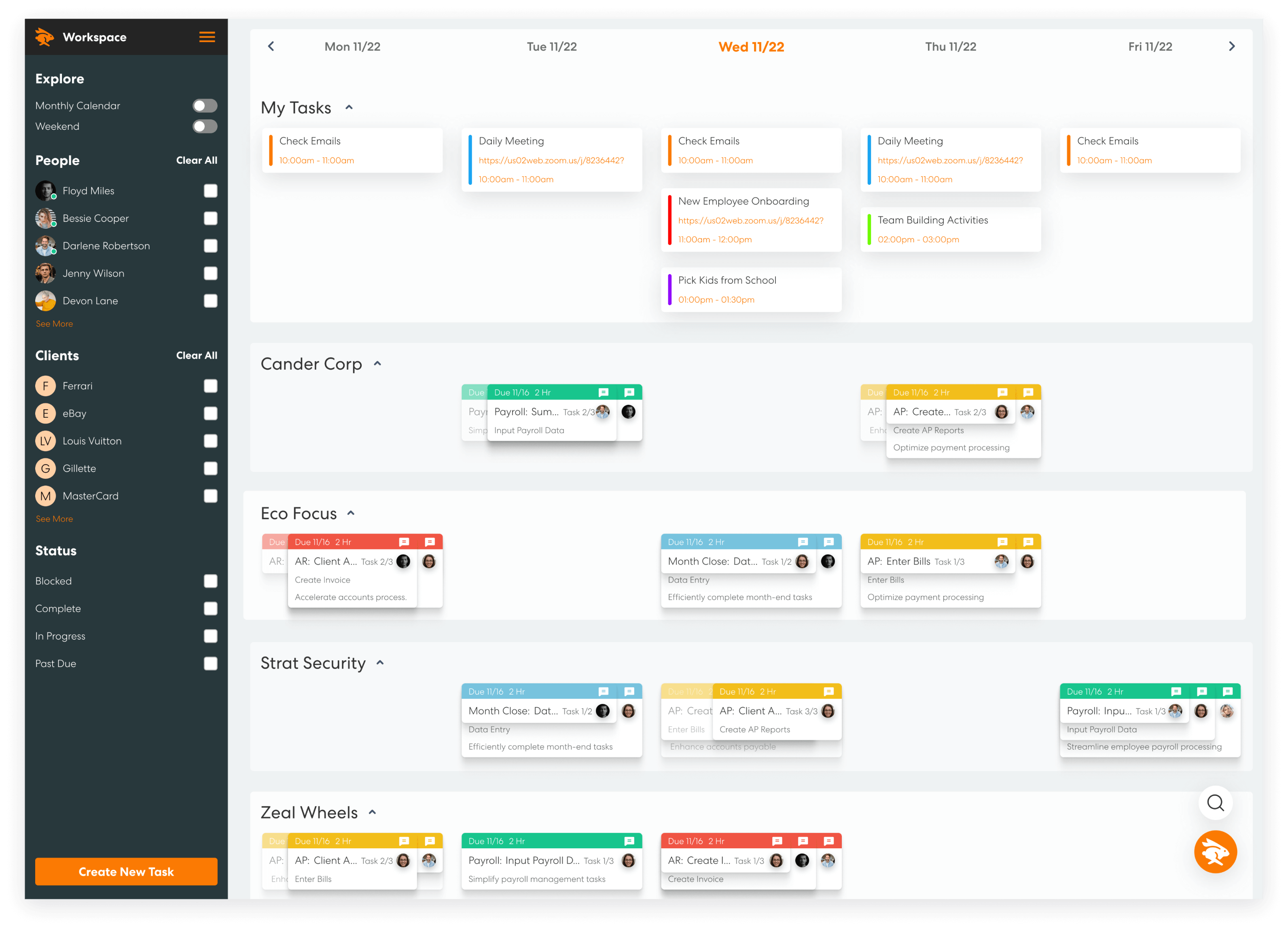
Task: Open Zoom link in Tuesday Daily Meeting
Action: 551,160
